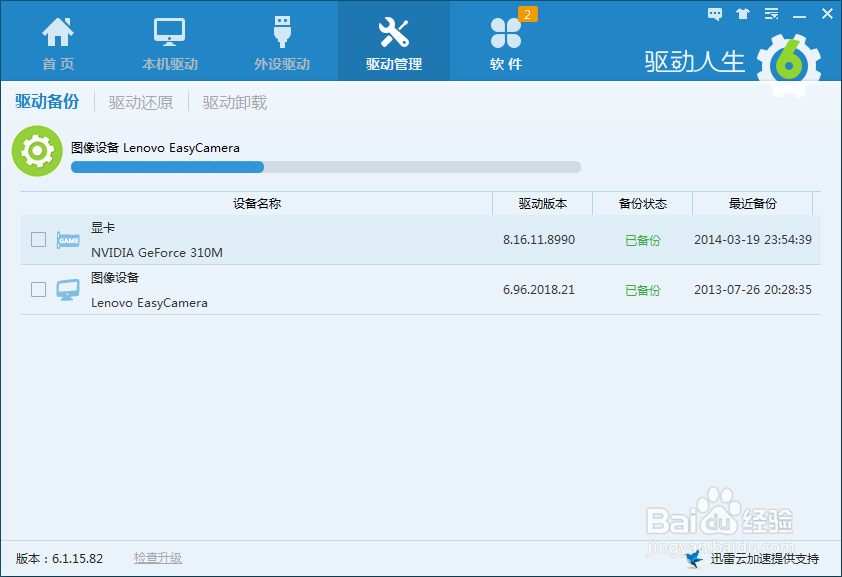Click the 备份状态 column header
Viewport: 842px width, 577px height.
(642, 203)
